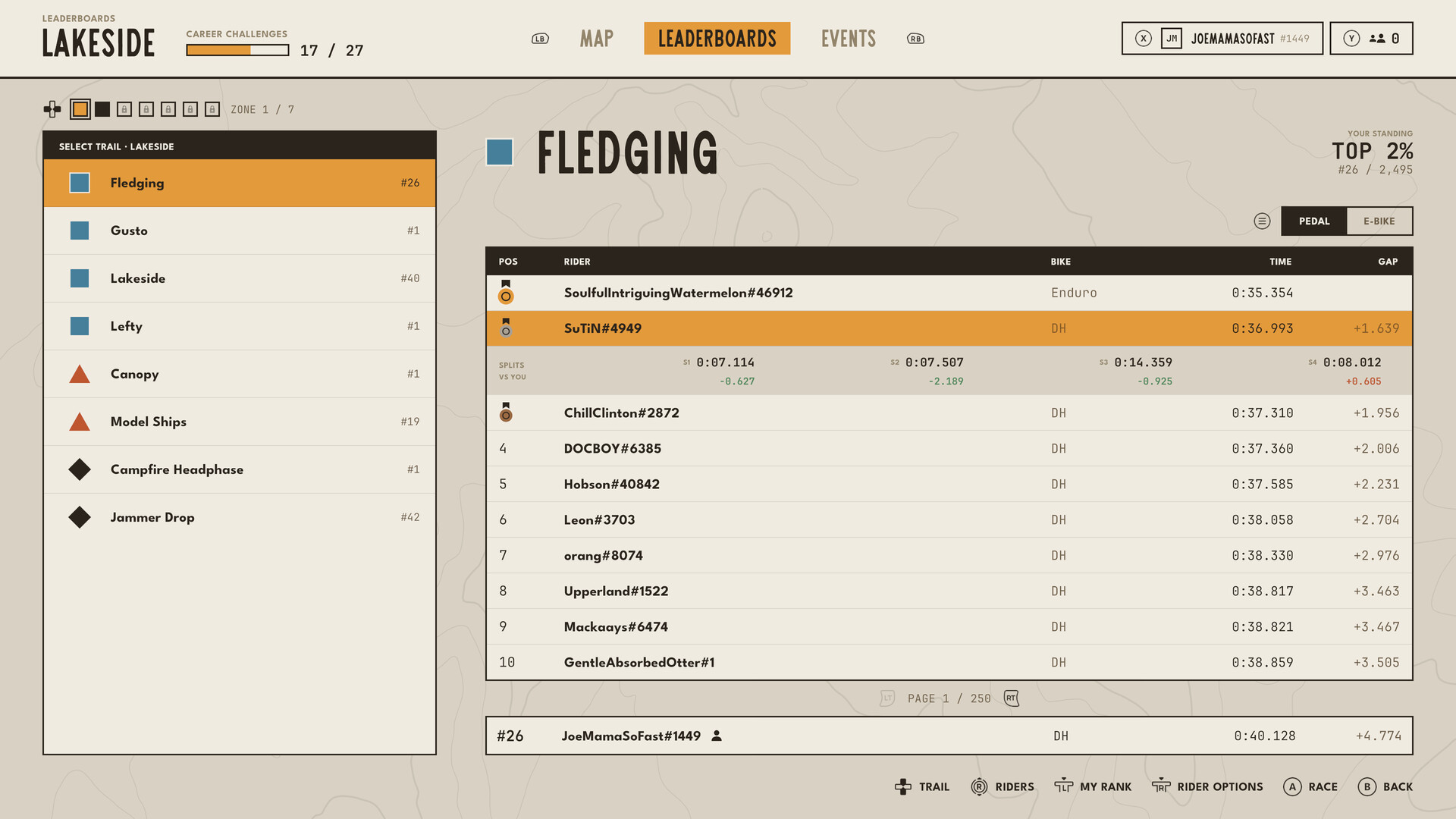Click gold medal icon for first place
The image size is (1456, 819).
click(x=506, y=293)
